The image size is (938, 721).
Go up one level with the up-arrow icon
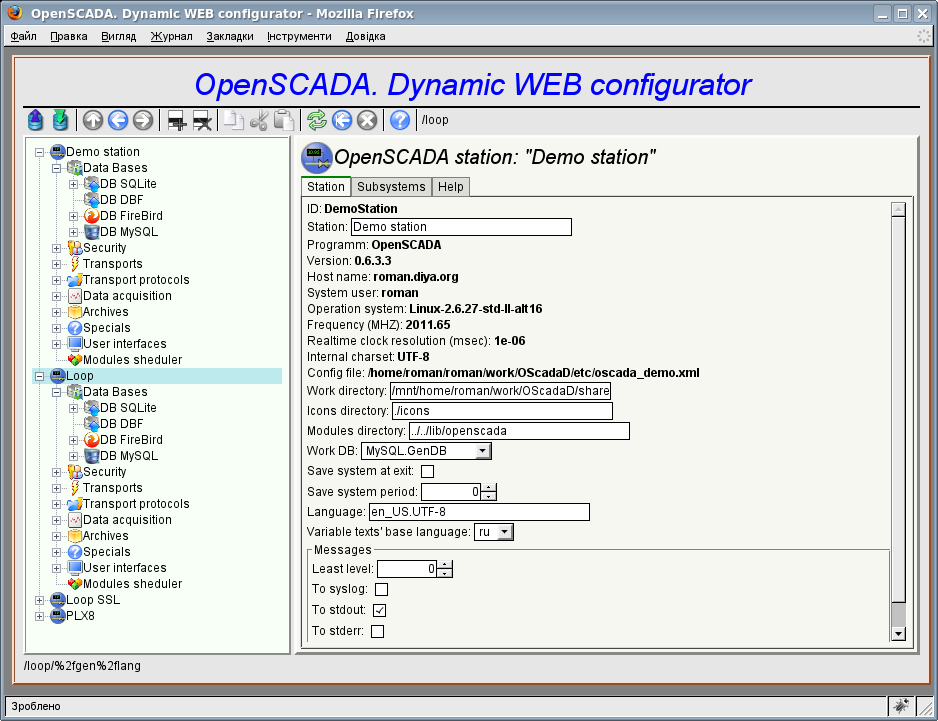tap(93, 120)
